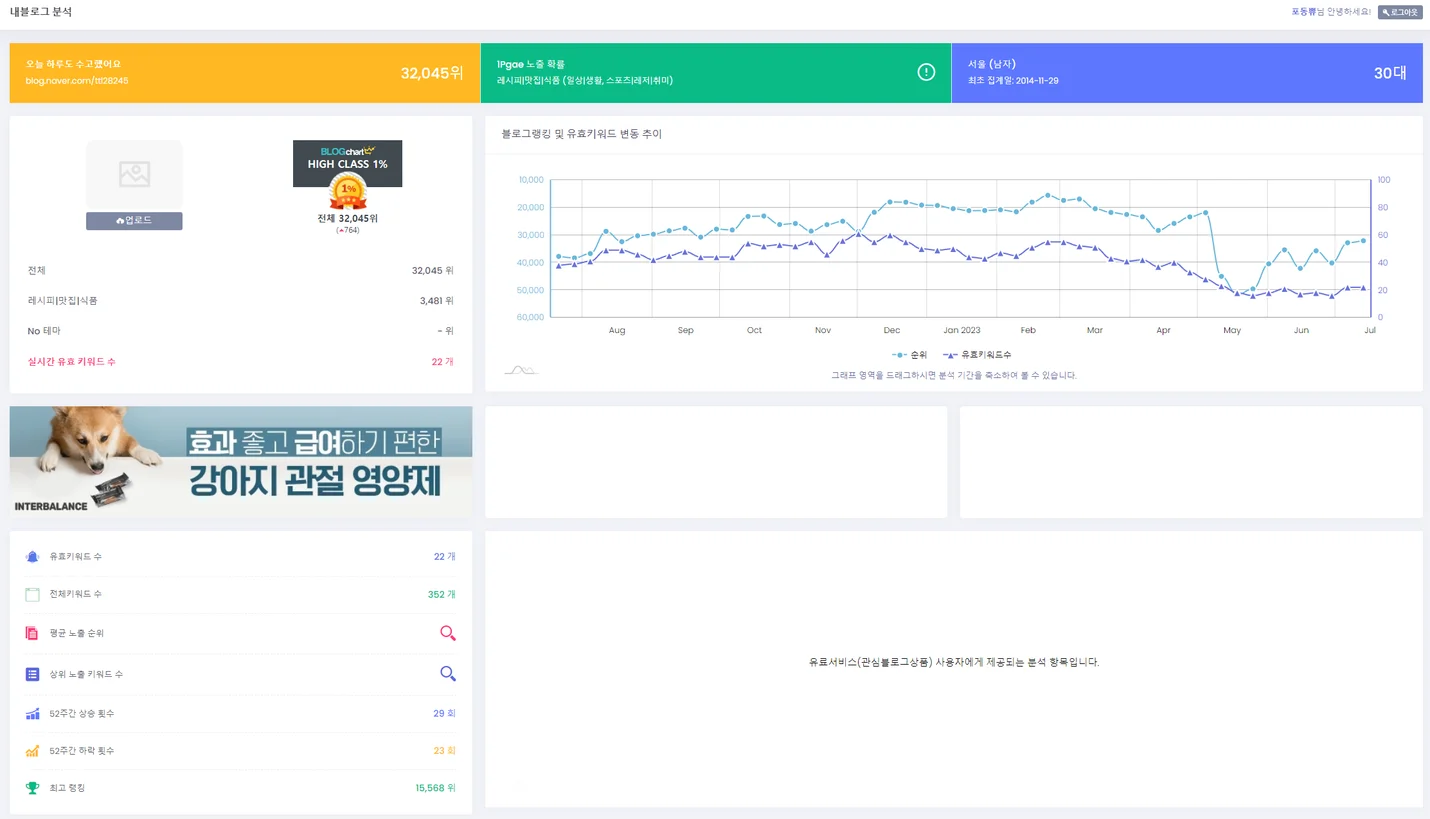This screenshot has width=1430, height=819.
Task: Click the 1Pgae 노출 확률 heading
Action: 531,64
